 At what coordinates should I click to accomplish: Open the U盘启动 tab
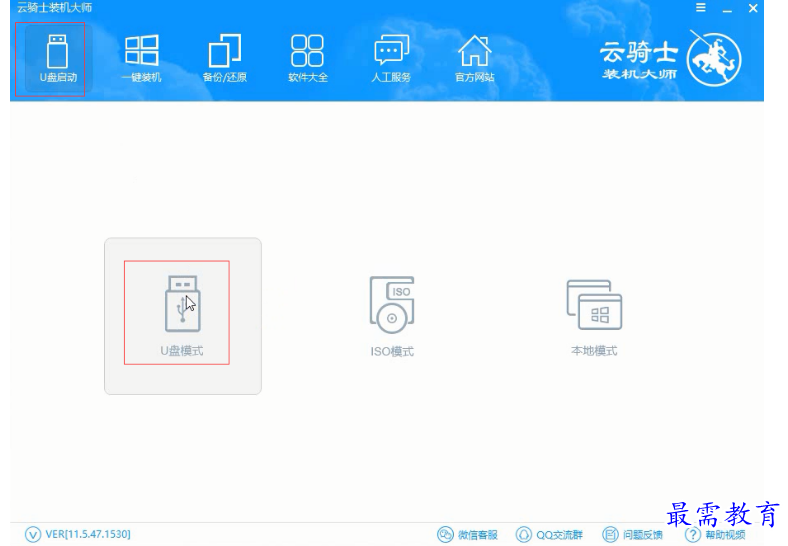(x=58, y=59)
